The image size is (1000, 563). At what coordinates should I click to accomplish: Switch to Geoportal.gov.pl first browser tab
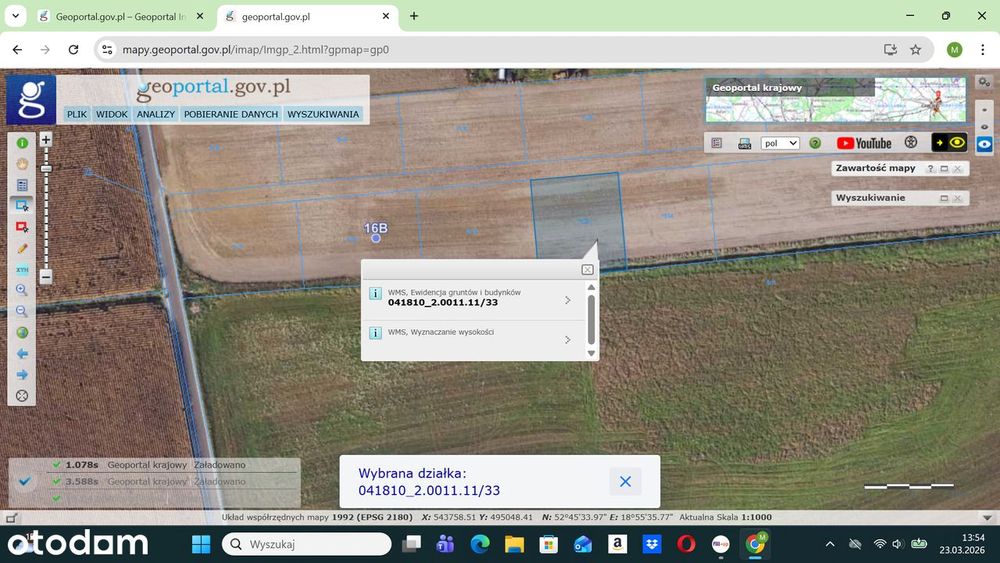pos(121,17)
